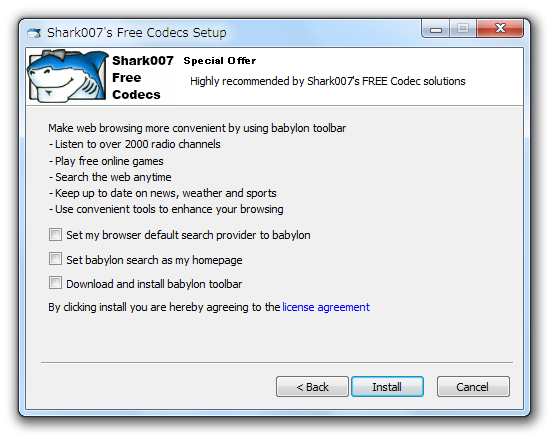
Task: Click the Make web browsing more convenient line
Action: [197, 128]
